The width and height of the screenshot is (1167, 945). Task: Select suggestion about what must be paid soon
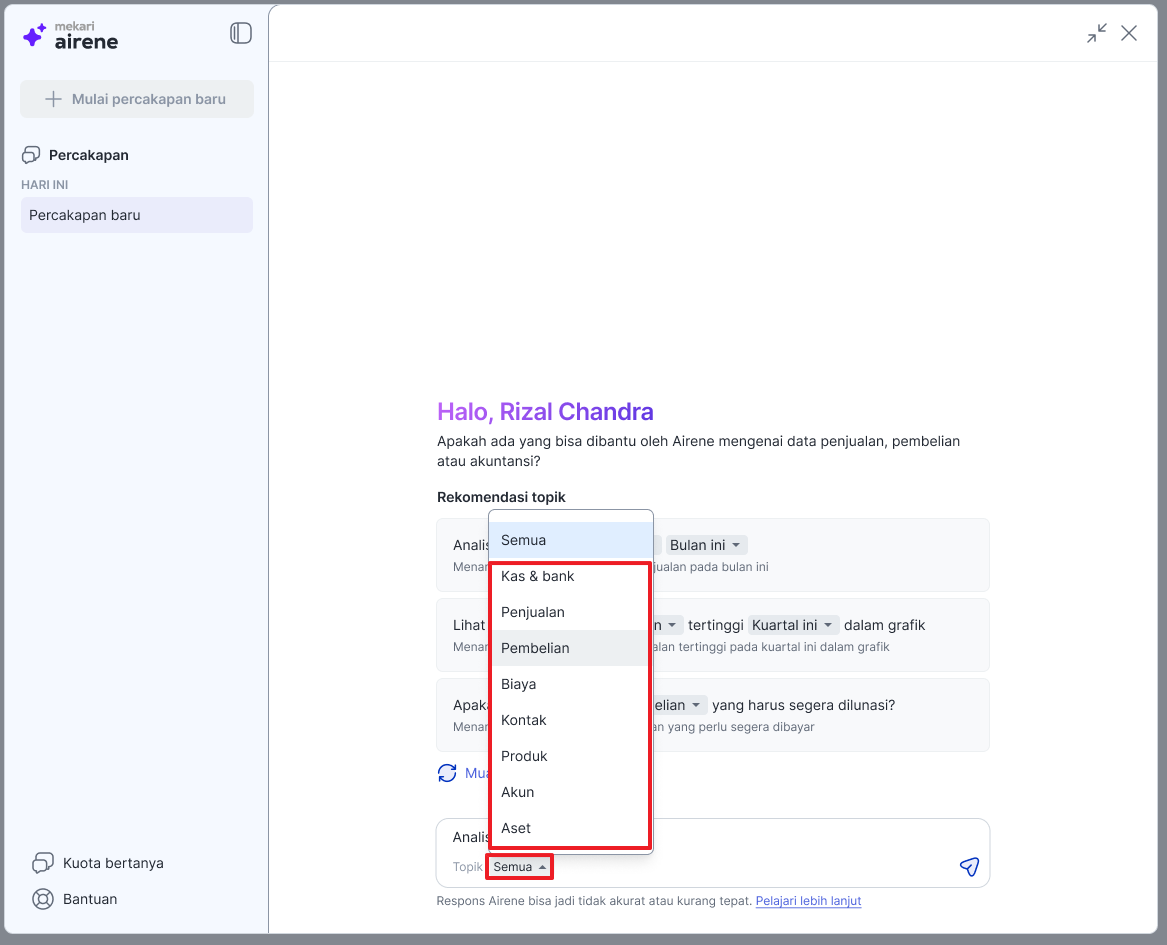click(713, 715)
